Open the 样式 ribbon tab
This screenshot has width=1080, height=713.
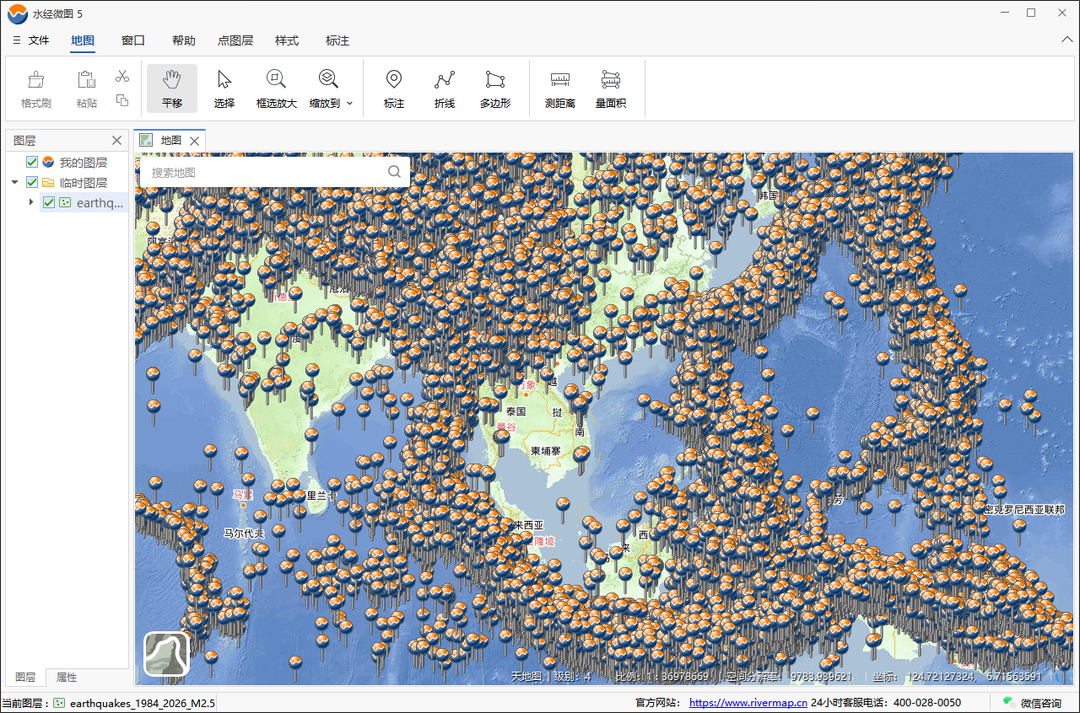click(x=287, y=41)
